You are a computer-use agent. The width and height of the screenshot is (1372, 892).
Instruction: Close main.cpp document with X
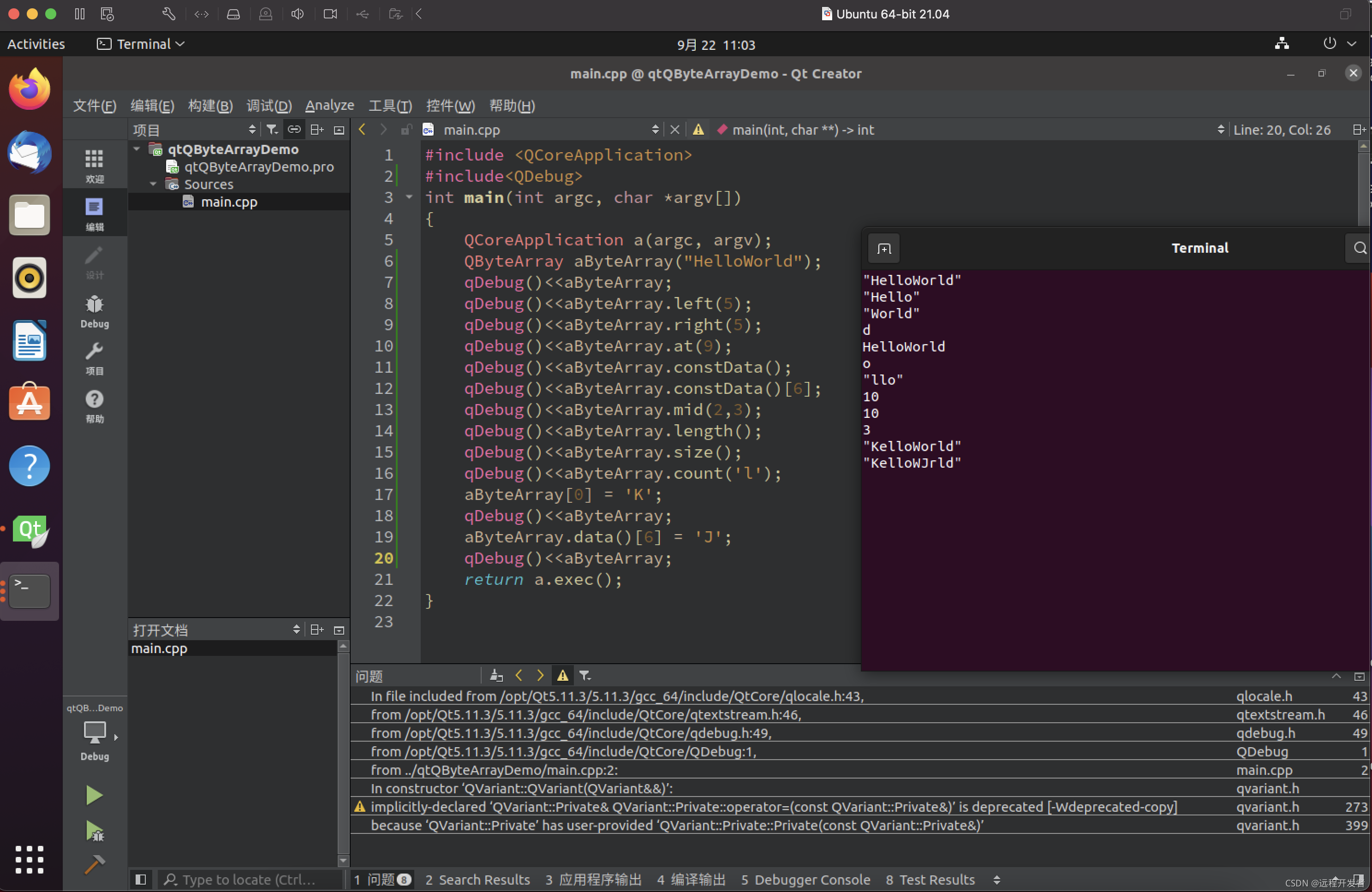pos(674,130)
